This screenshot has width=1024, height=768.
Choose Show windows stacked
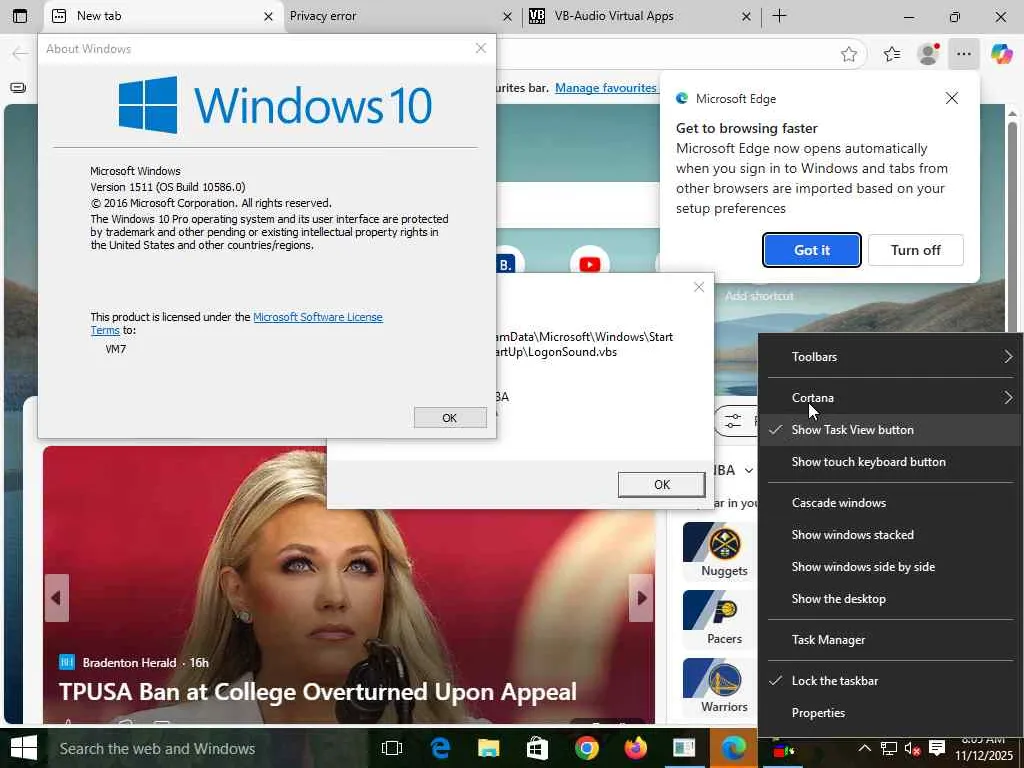(891, 535)
